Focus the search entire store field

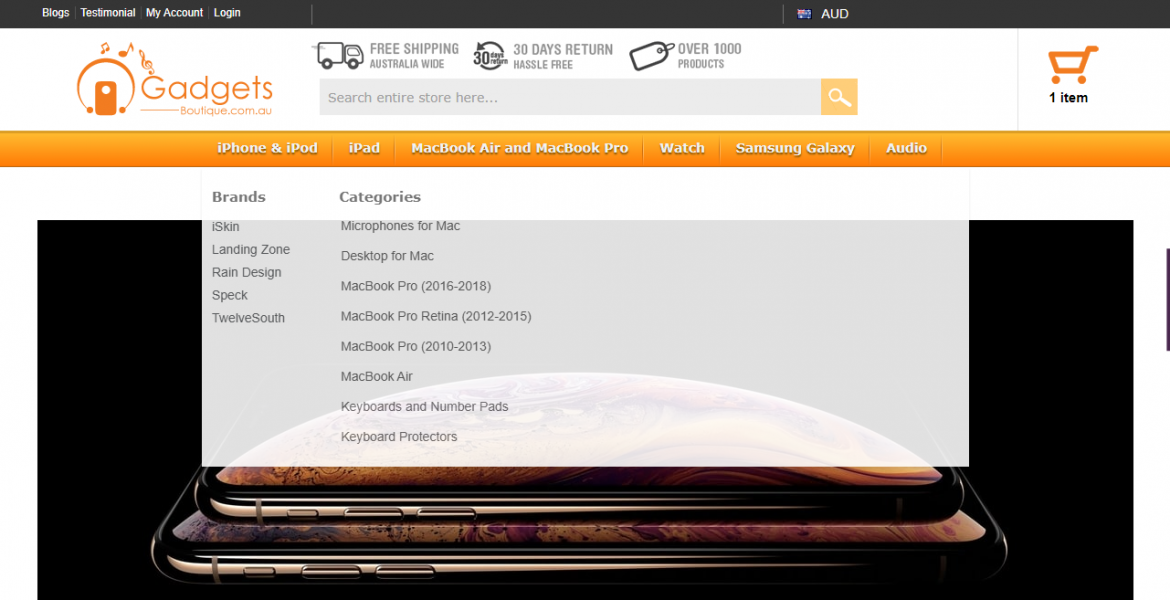pyautogui.click(x=570, y=97)
